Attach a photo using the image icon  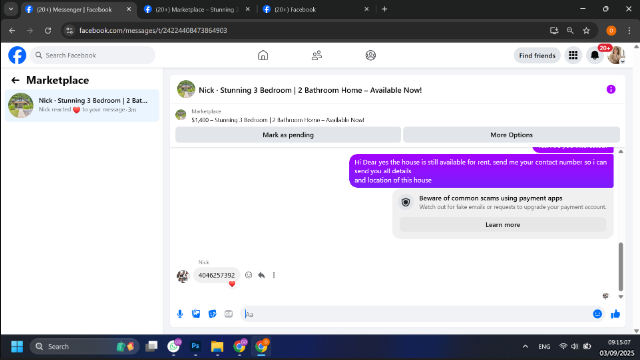coord(196,314)
